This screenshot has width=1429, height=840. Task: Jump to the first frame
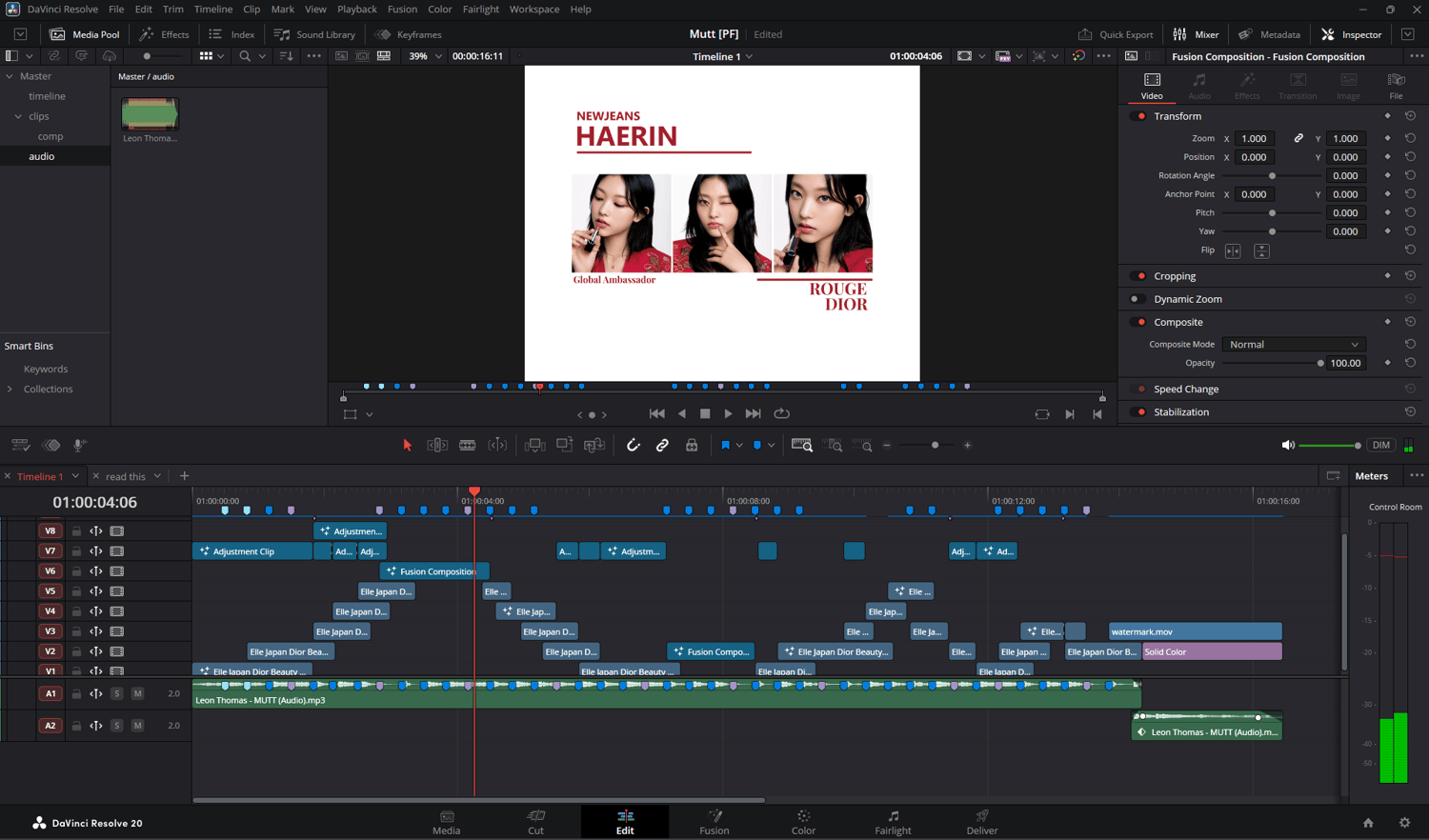[x=656, y=413]
